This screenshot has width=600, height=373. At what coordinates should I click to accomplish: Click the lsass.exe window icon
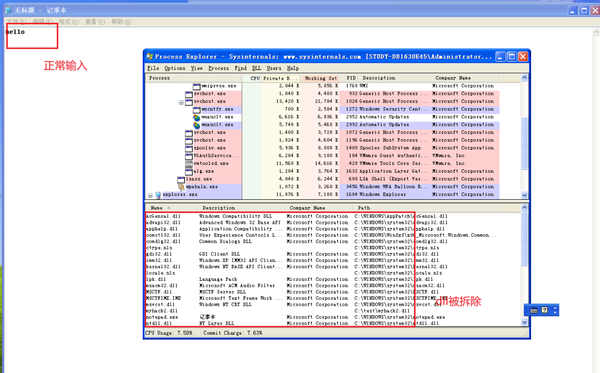pos(181,179)
